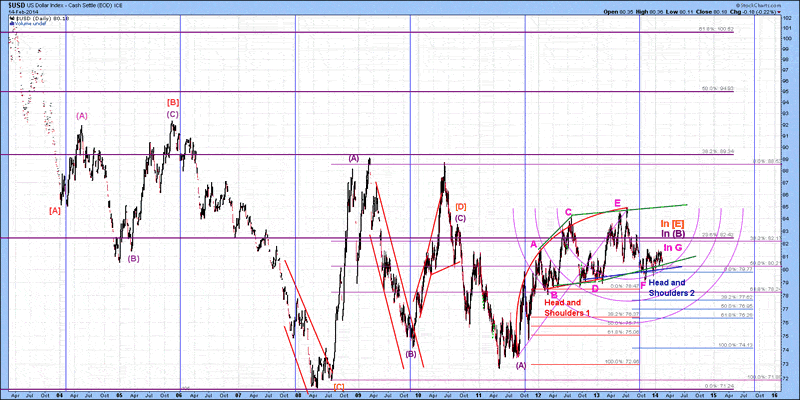Select the magenta 'In G' label

[x=673, y=247]
